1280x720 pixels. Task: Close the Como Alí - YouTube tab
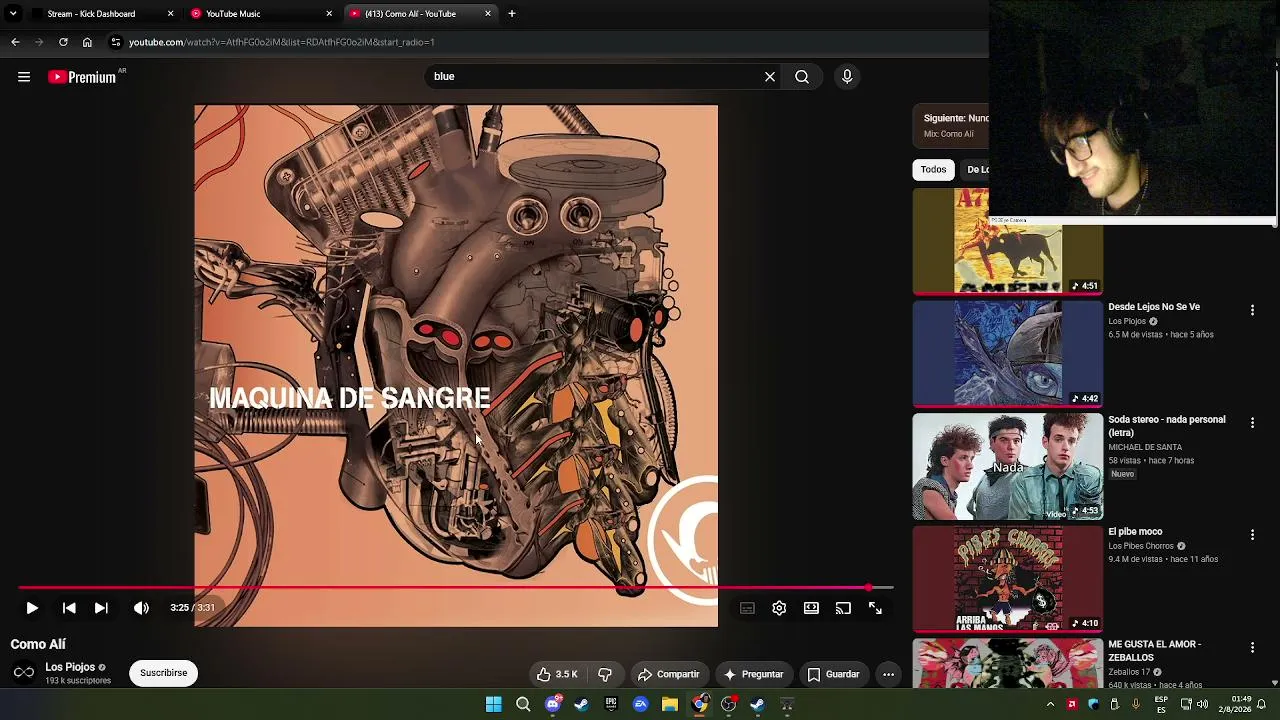click(x=488, y=14)
